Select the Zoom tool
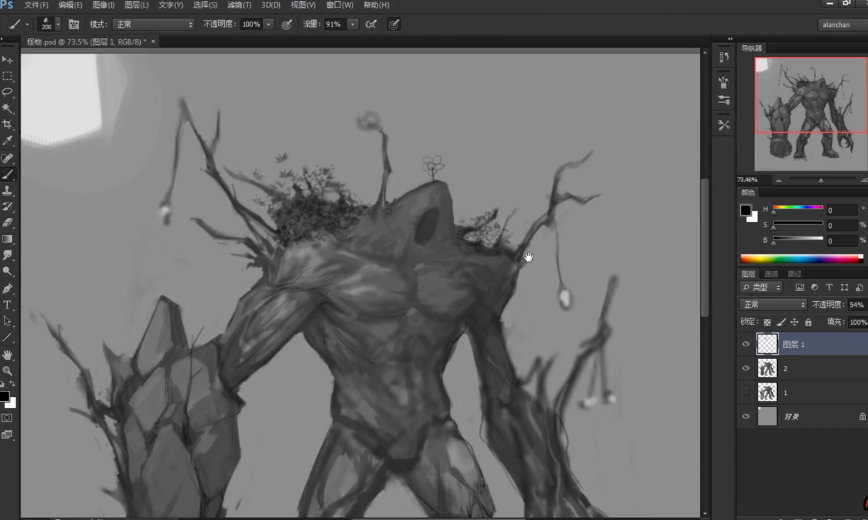Viewport: 868px width, 520px height. coord(7,370)
